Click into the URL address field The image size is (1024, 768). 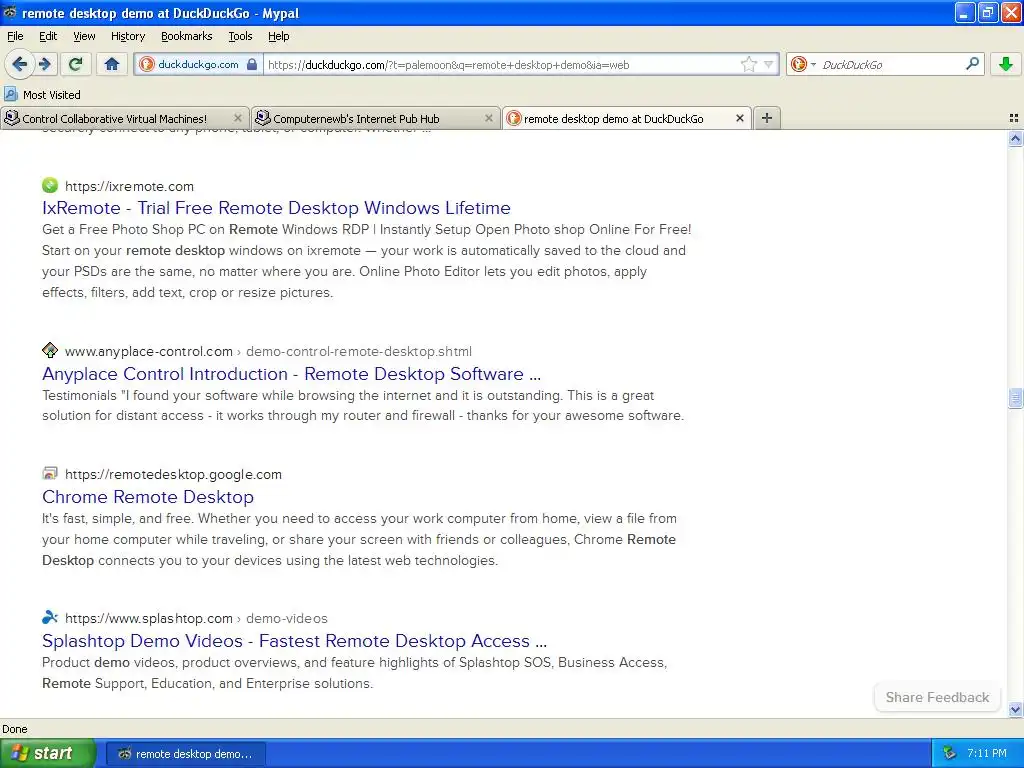(502, 64)
